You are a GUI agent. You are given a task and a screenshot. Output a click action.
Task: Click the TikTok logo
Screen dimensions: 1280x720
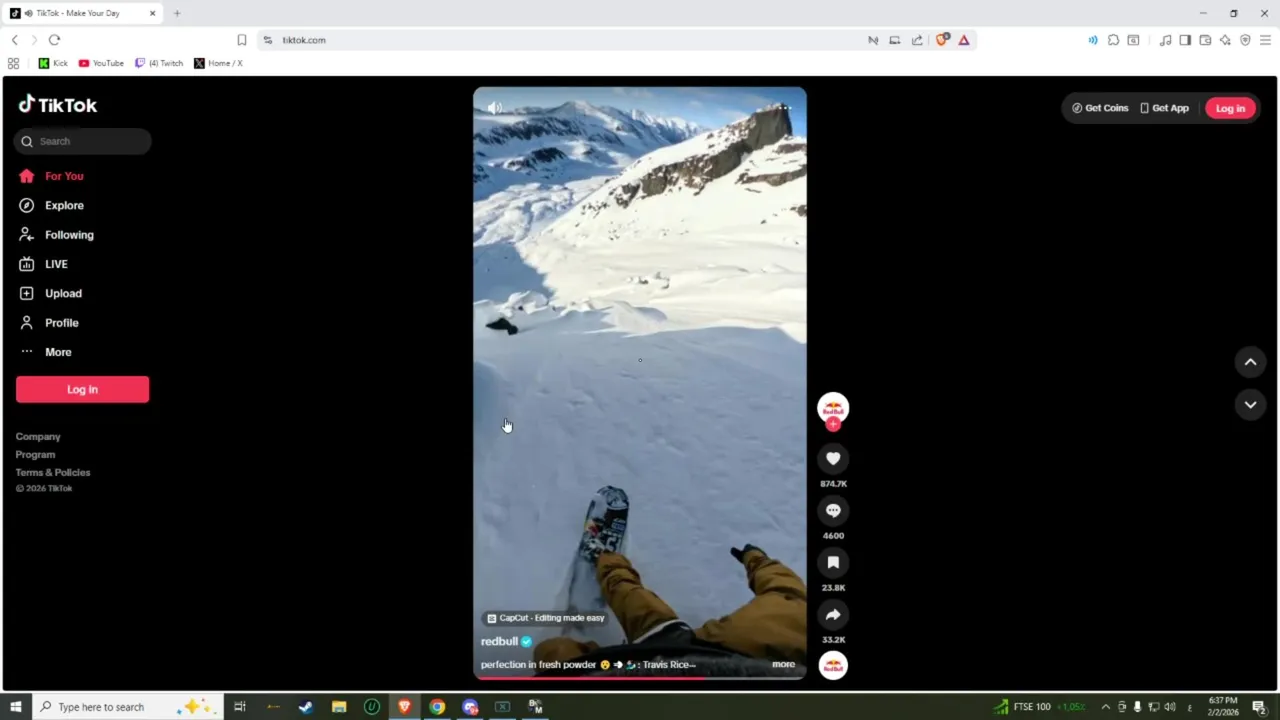[x=58, y=104]
